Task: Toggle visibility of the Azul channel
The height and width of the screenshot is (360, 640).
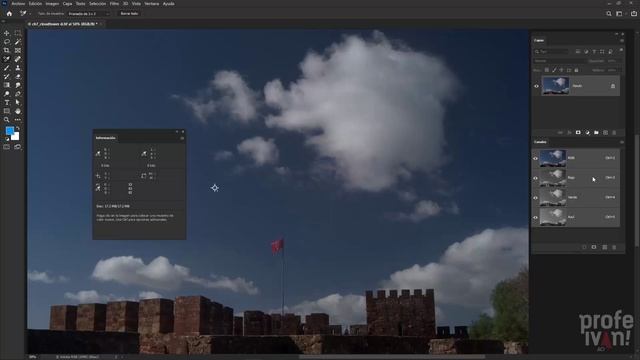Action: [536, 217]
